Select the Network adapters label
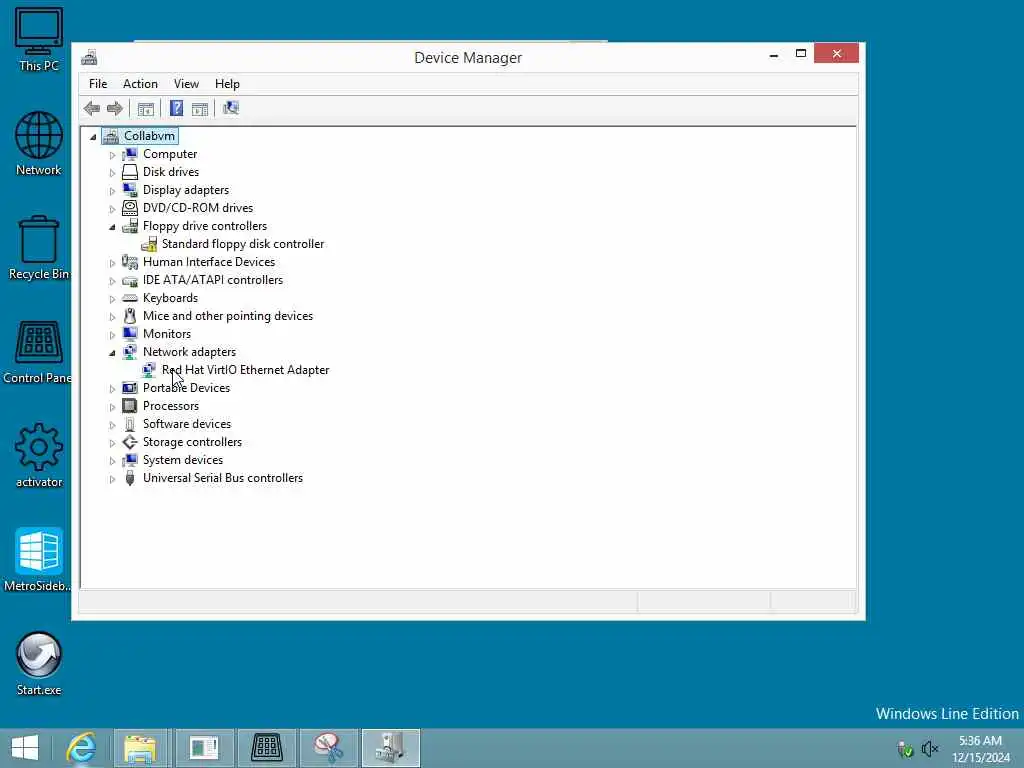 click(189, 352)
